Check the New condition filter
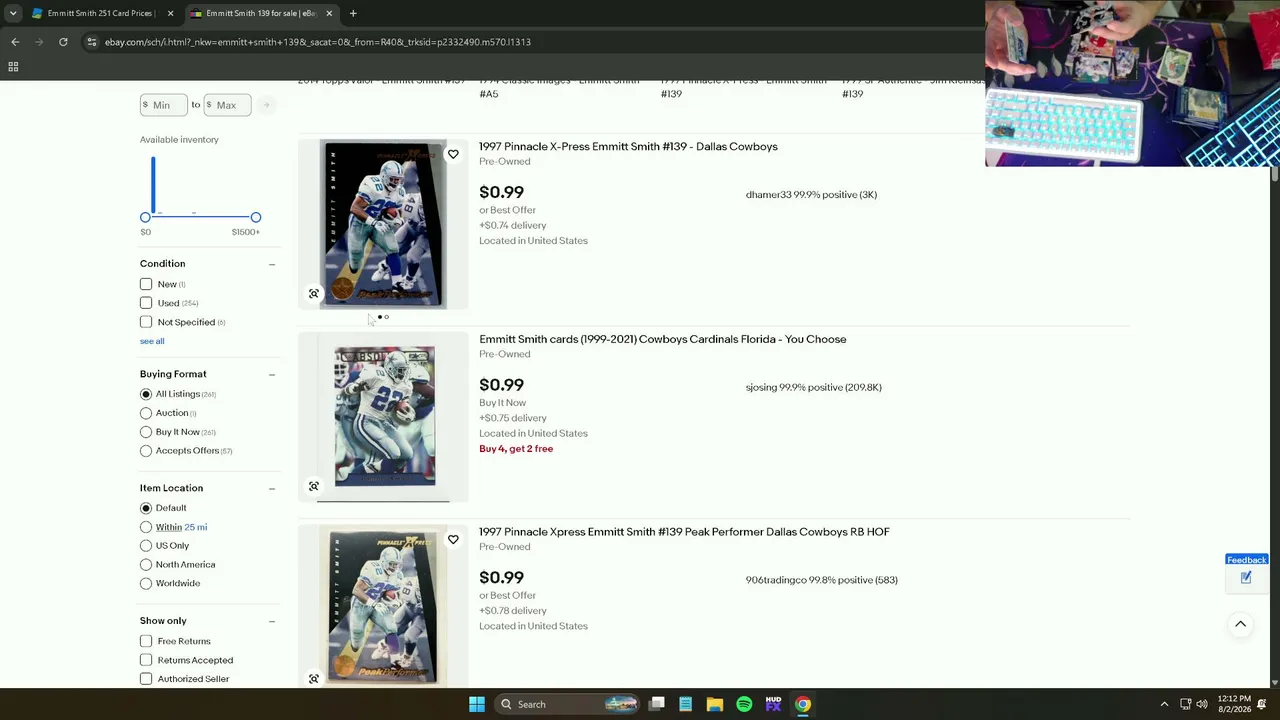Viewport: 1280px width, 720px height. pos(146,284)
